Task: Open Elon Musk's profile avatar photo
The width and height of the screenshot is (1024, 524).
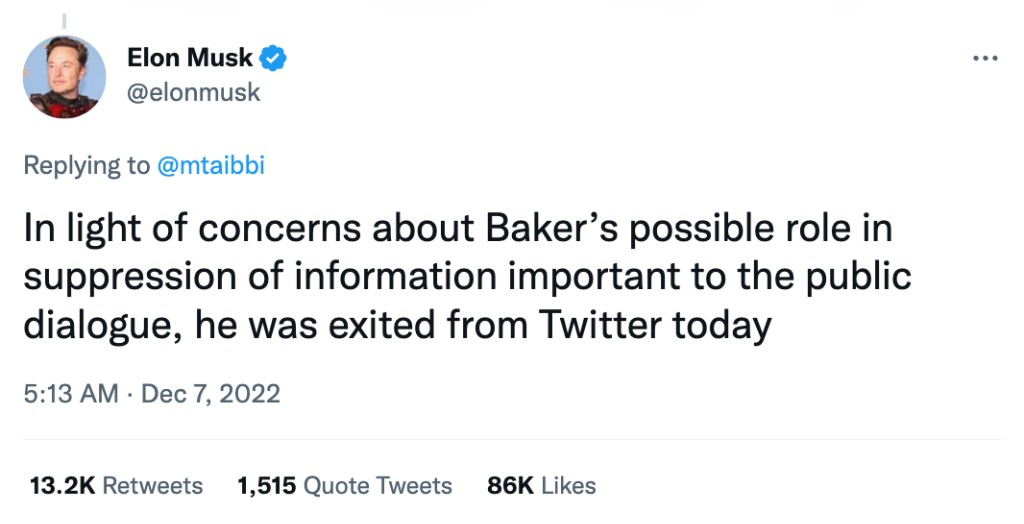Action: click(64, 77)
